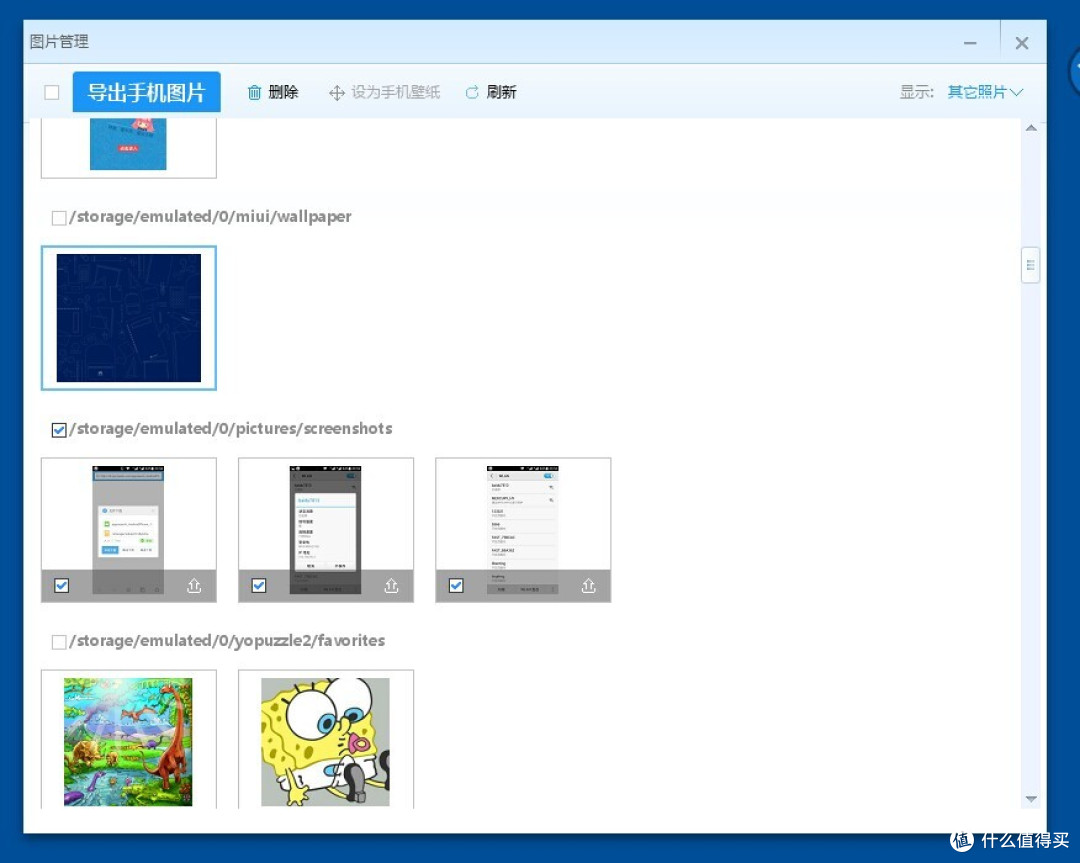Click export icon on third screenshot thumbnail
This screenshot has width=1080, height=863.
588,585
